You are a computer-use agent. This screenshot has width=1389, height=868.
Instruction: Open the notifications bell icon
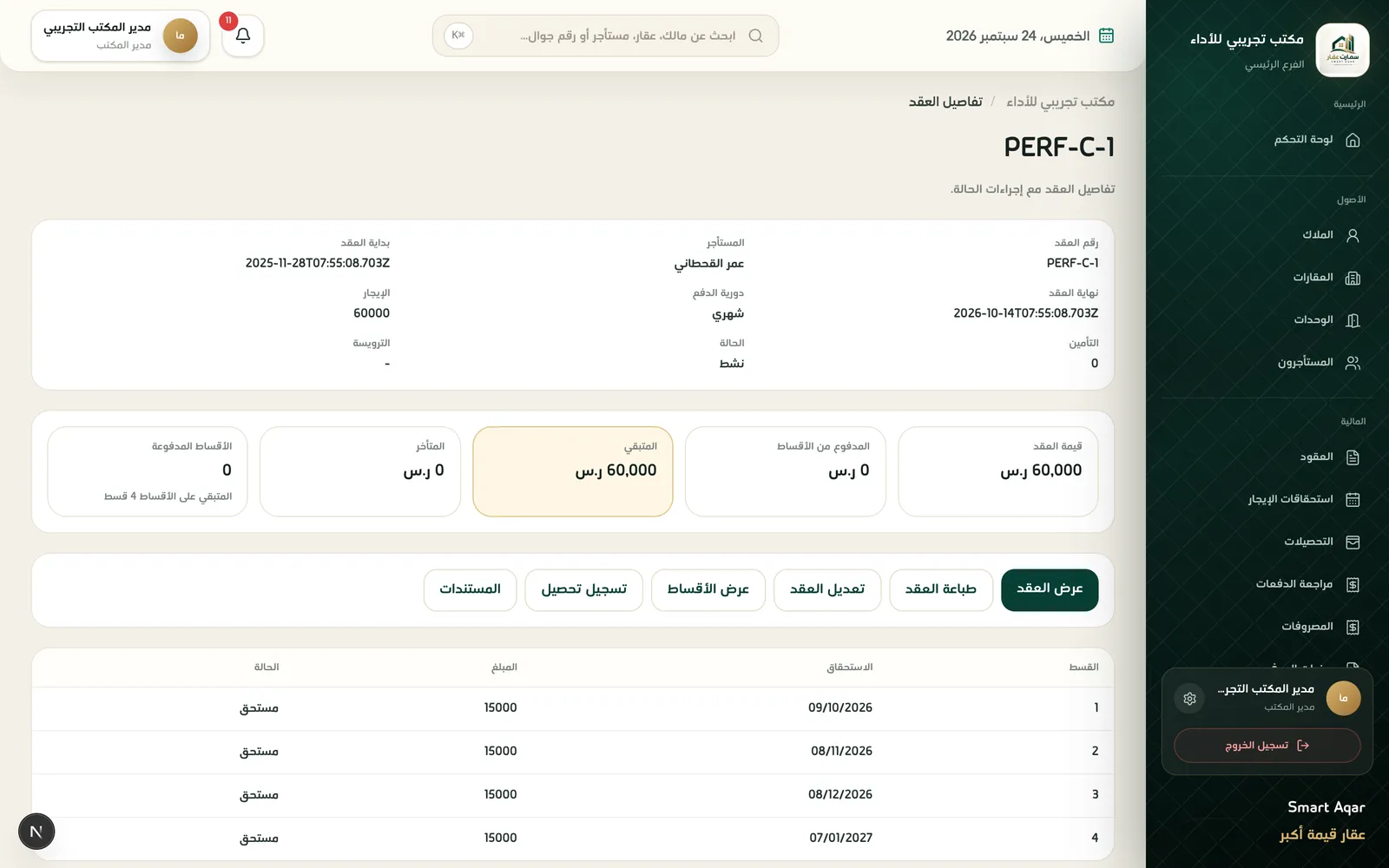[x=243, y=36]
